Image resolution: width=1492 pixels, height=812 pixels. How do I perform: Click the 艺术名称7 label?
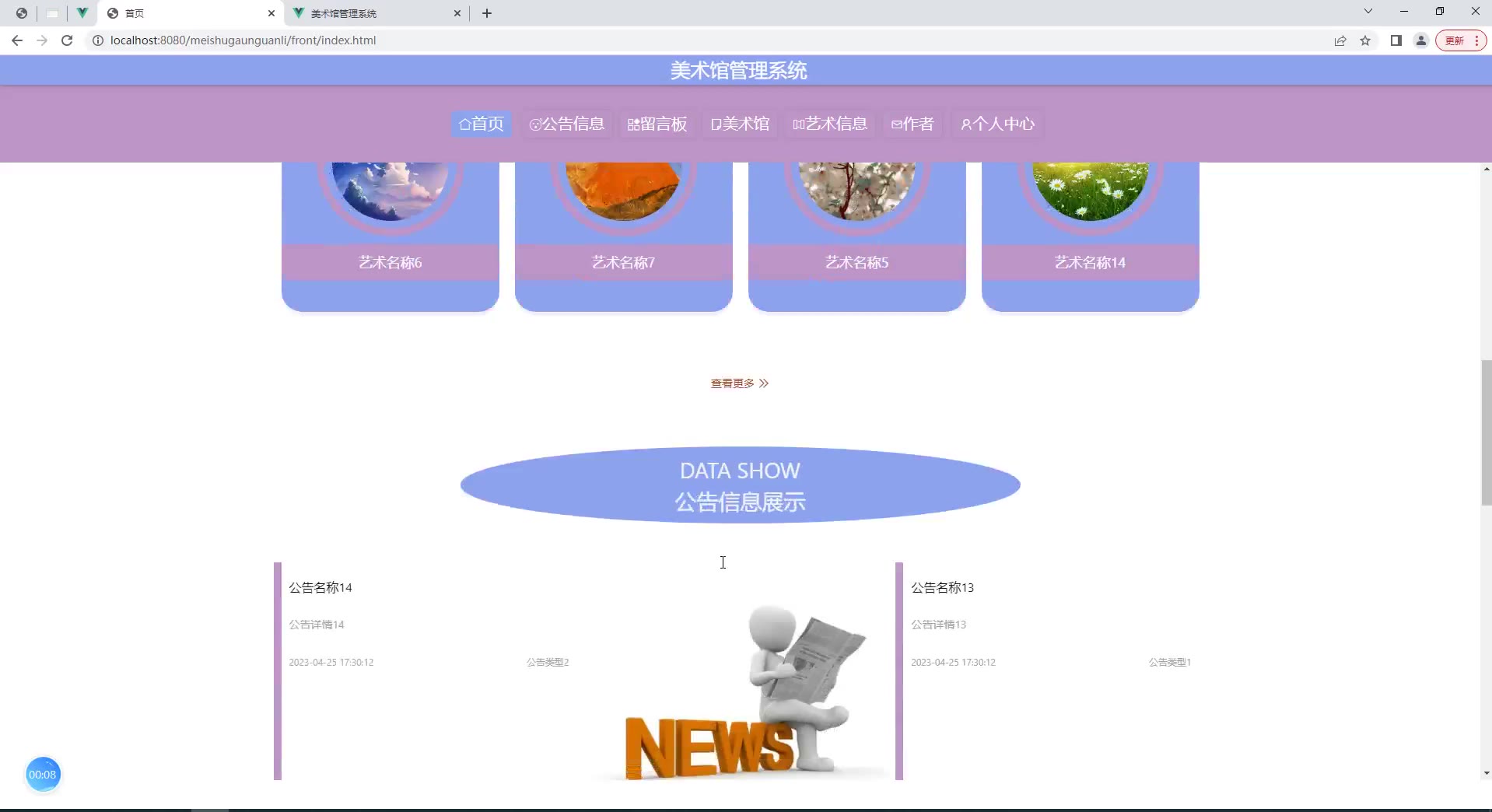[624, 263]
